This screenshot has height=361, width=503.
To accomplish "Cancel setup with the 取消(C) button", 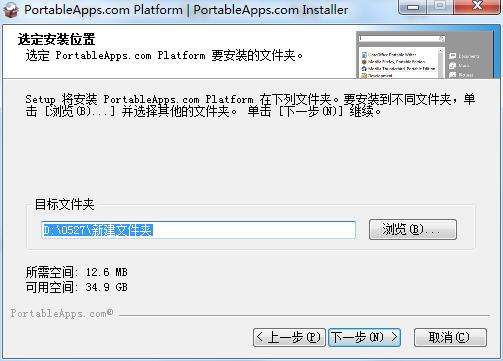I will pos(450,337).
